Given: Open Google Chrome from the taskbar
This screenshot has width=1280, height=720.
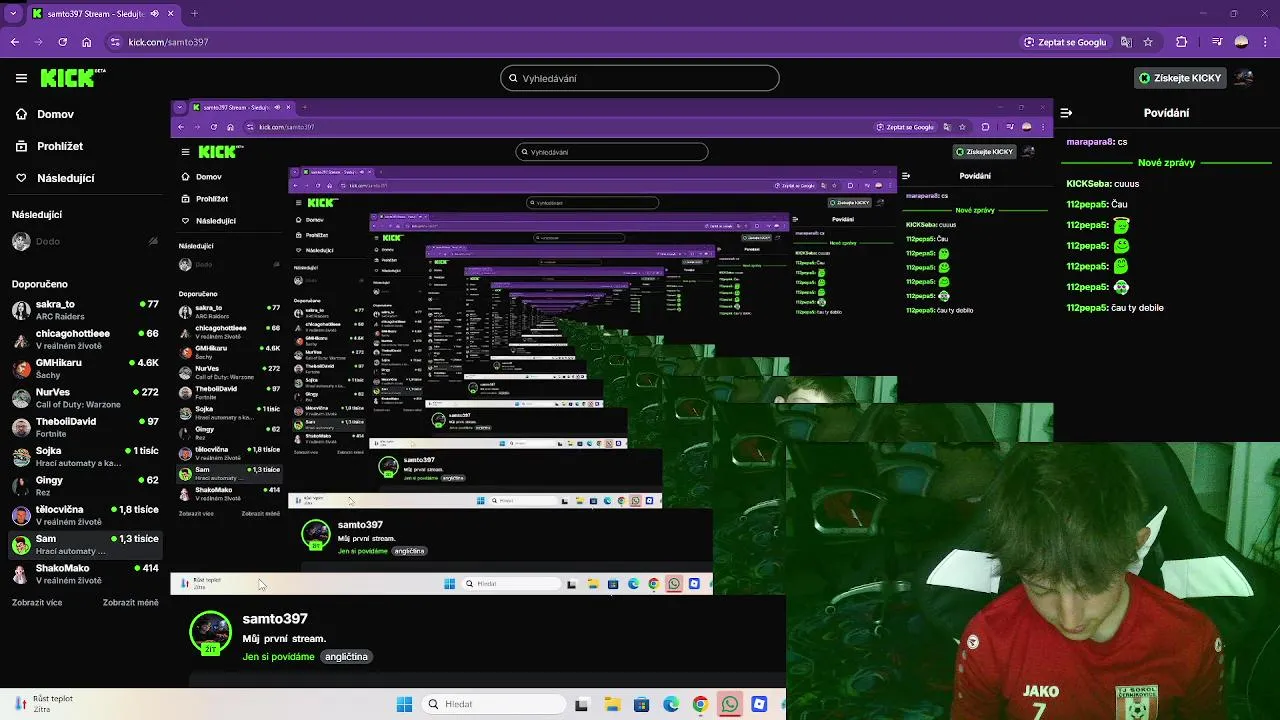Looking at the screenshot, I should 700,704.
